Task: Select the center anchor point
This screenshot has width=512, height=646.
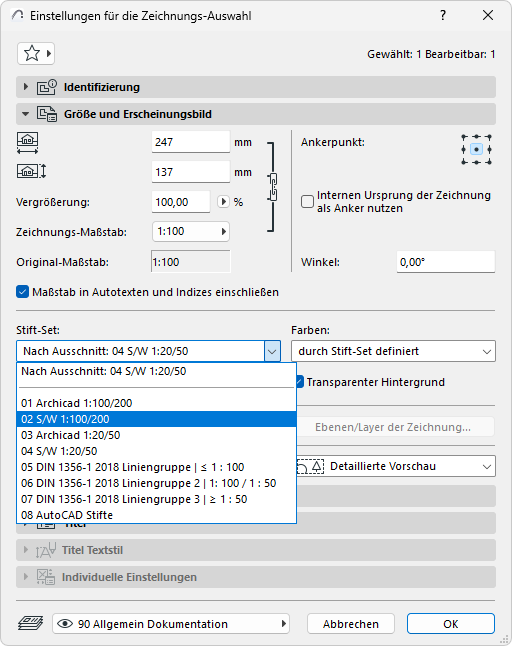Action: coord(477,149)
